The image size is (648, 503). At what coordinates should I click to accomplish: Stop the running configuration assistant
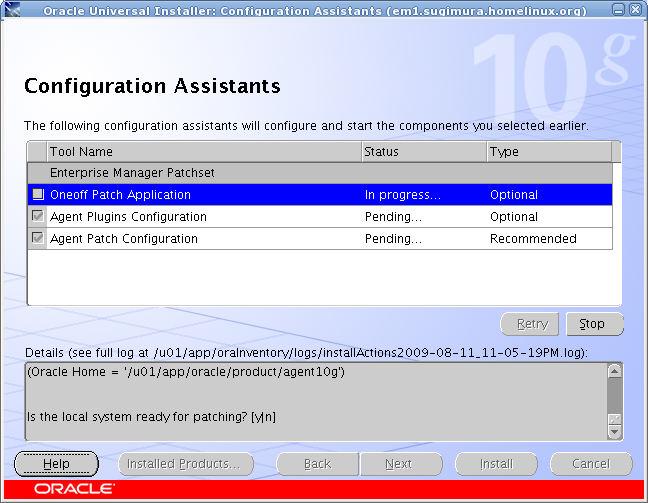point(595,324)
